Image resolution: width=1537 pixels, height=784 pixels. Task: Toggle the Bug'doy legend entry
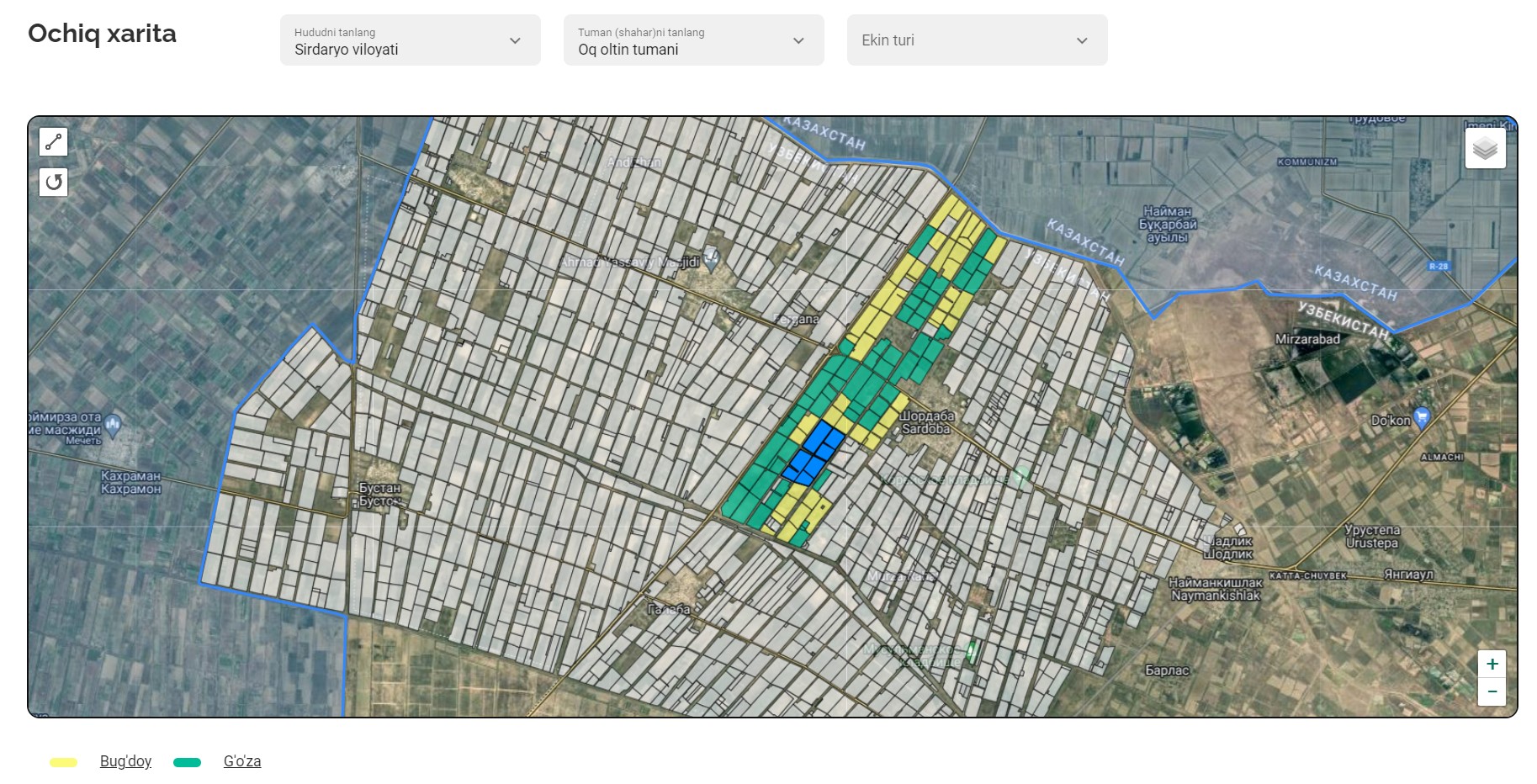click(125, 761)
